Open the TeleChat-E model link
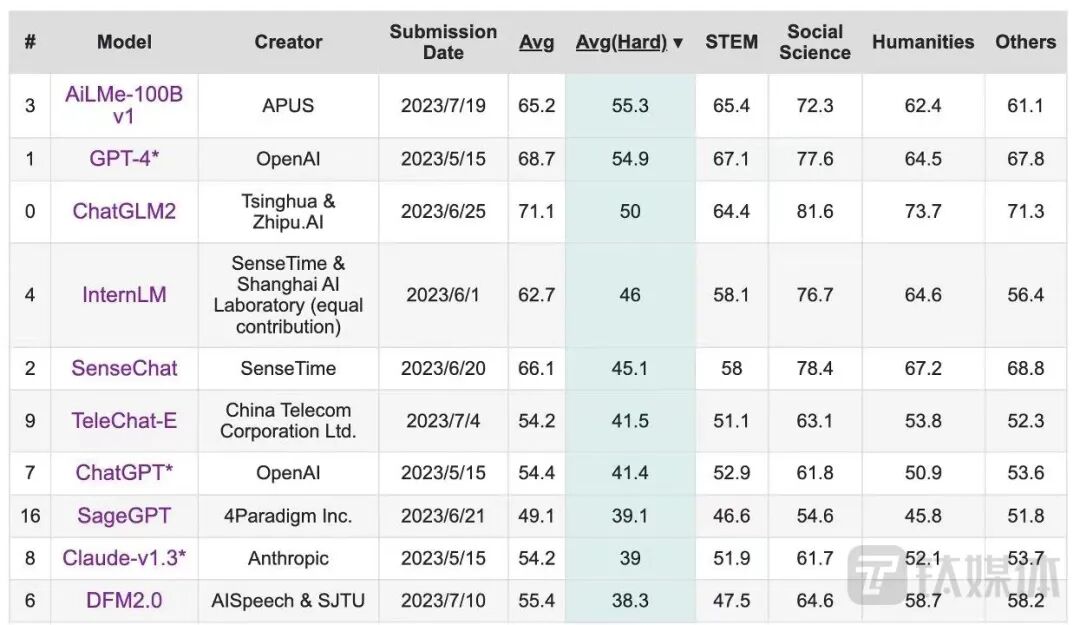1080x625 pixels. pyautogui.click(x=124, y=421)
